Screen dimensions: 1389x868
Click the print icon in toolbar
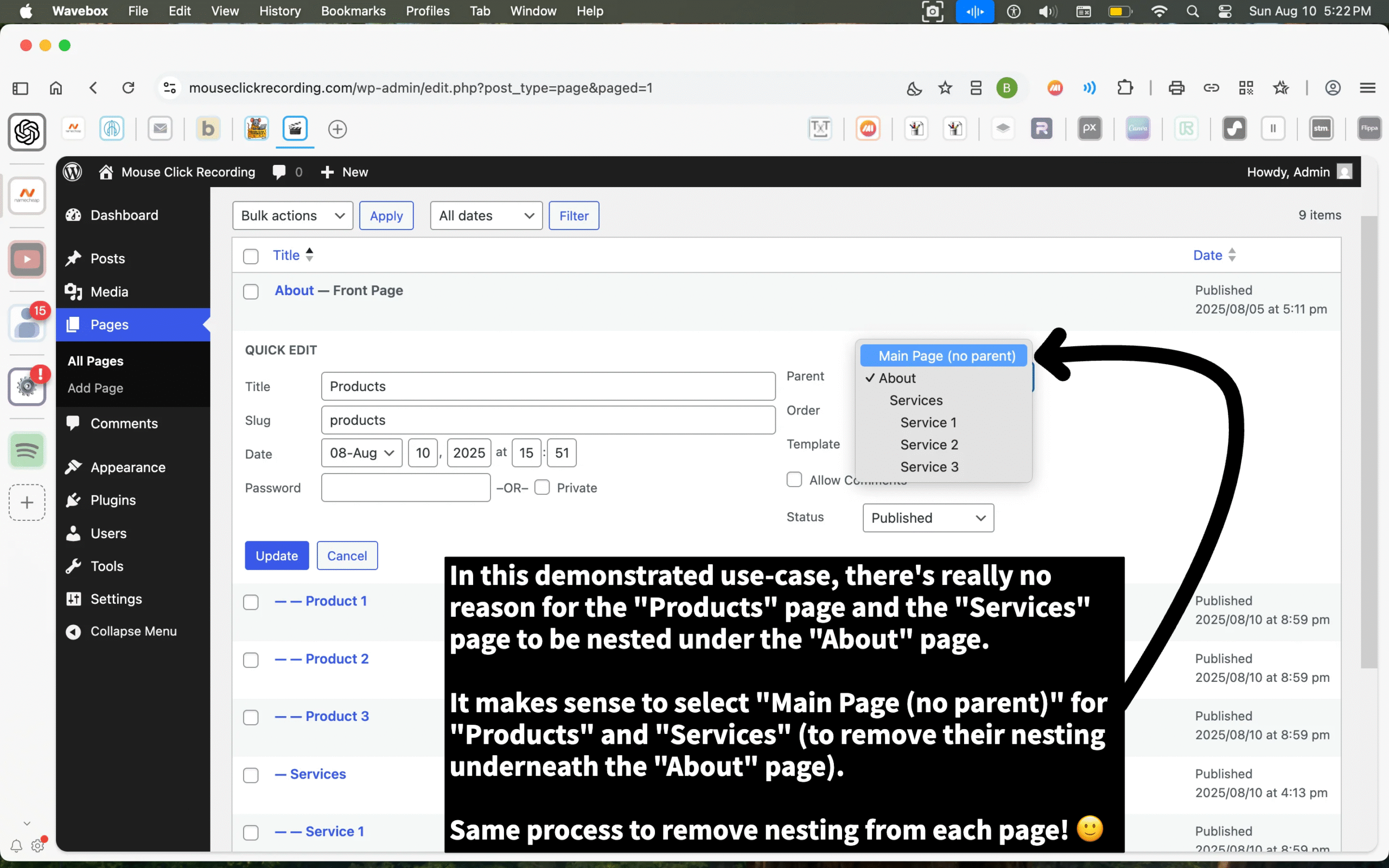pyautogui.click(x=1176, y=88)
